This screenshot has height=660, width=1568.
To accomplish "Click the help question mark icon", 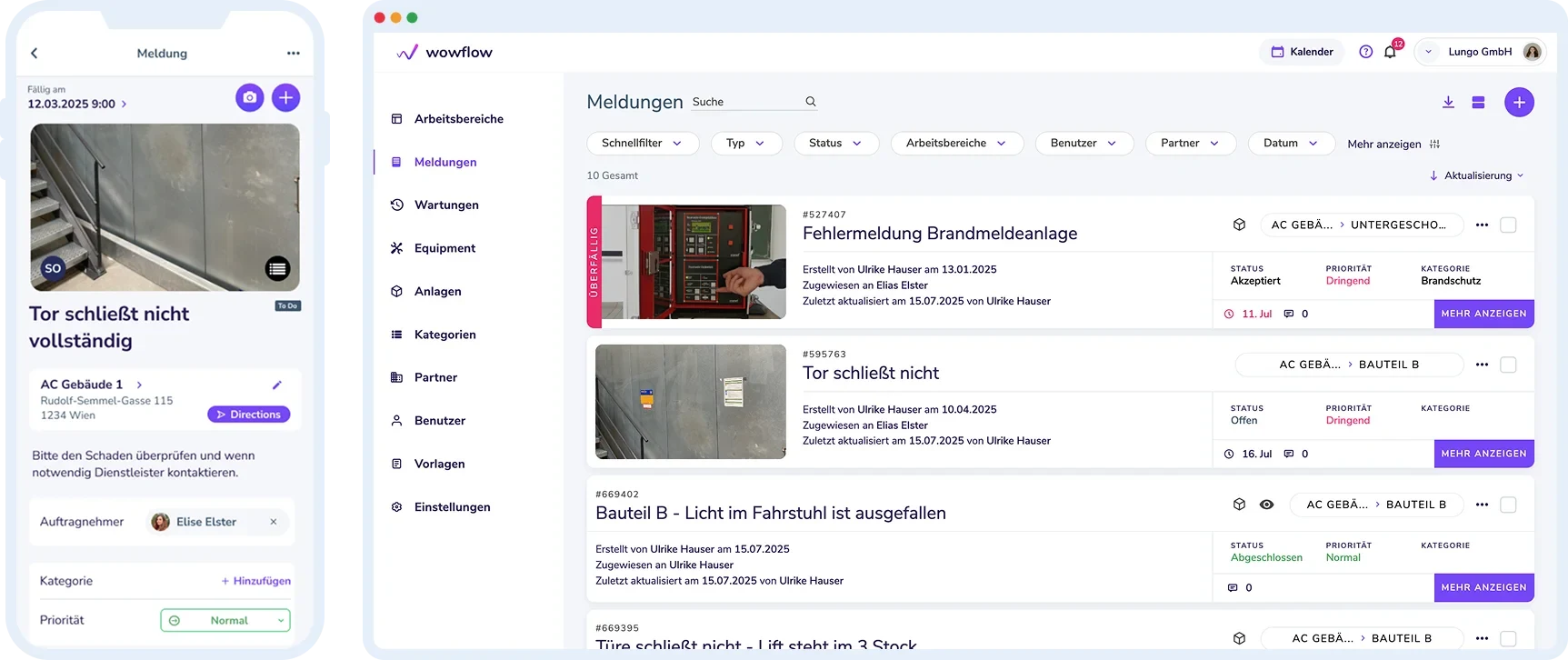I will point(1365,52).
